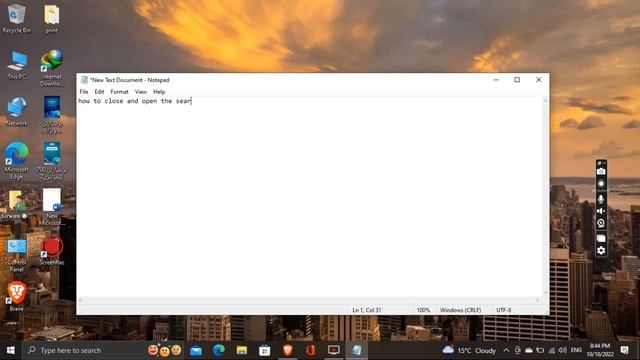Close the Notepad window
Image resolution: width=640 pixels, height=360 pixels.
click(539, 80)
